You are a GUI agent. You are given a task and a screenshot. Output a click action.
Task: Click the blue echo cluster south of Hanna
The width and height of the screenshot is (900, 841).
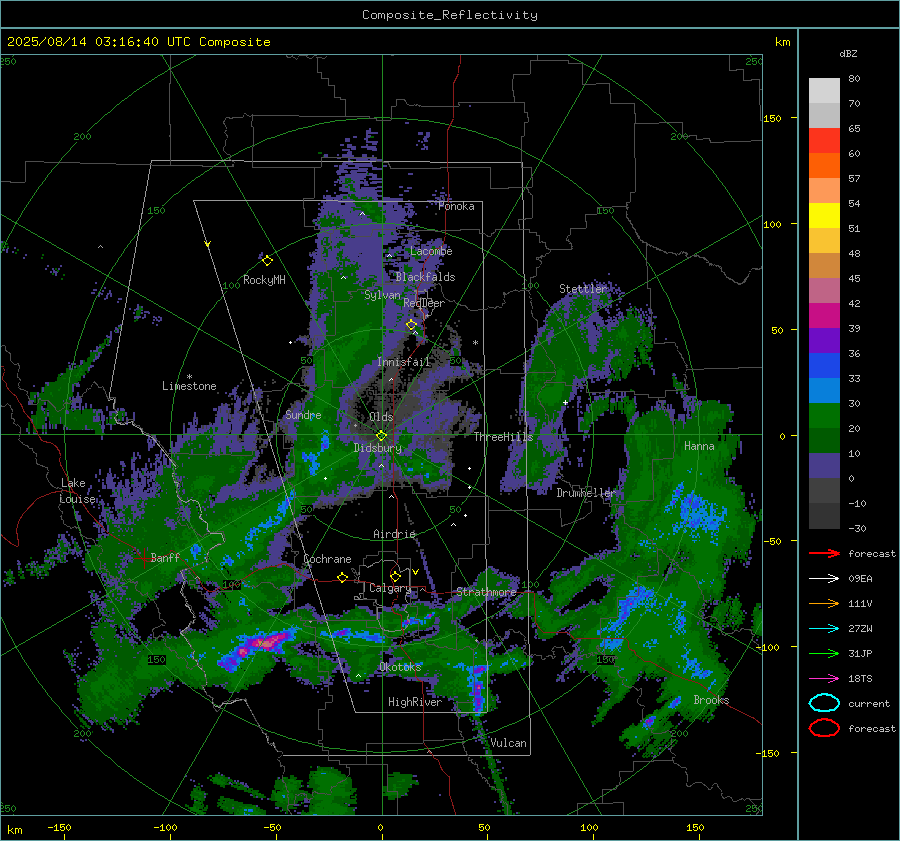[696, 510]
